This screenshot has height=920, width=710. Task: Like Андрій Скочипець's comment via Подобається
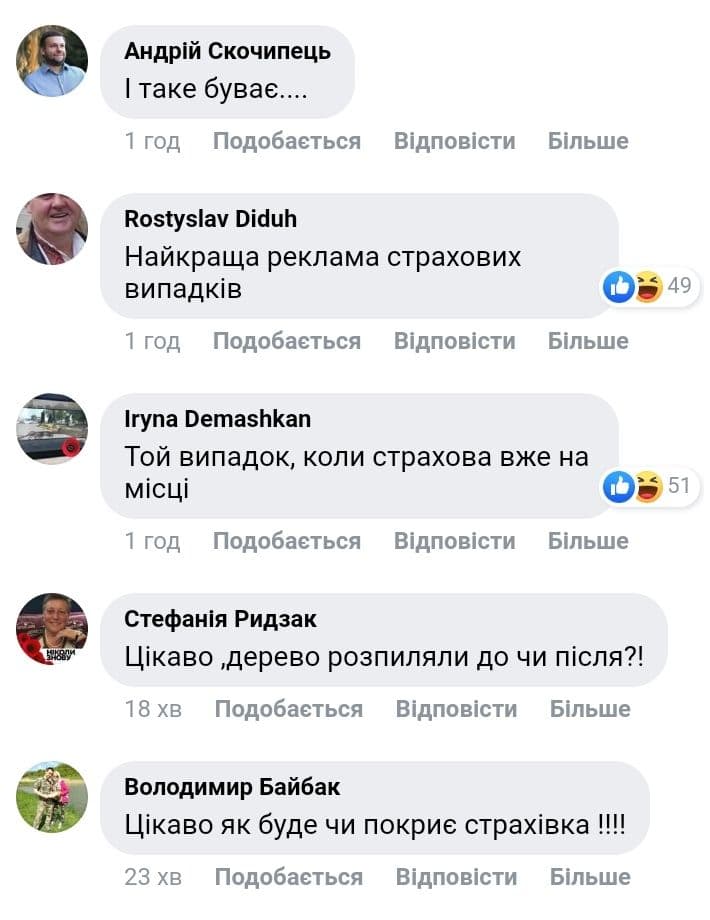click(x=287, y=141)
